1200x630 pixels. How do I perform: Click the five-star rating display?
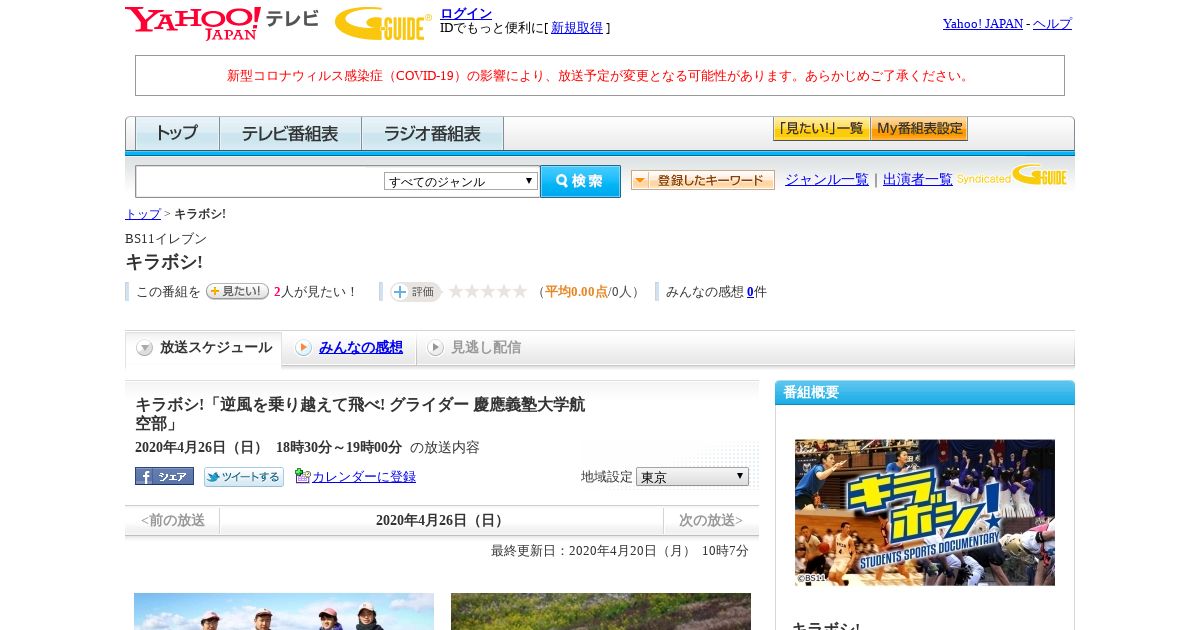click(x=487, y=291)
